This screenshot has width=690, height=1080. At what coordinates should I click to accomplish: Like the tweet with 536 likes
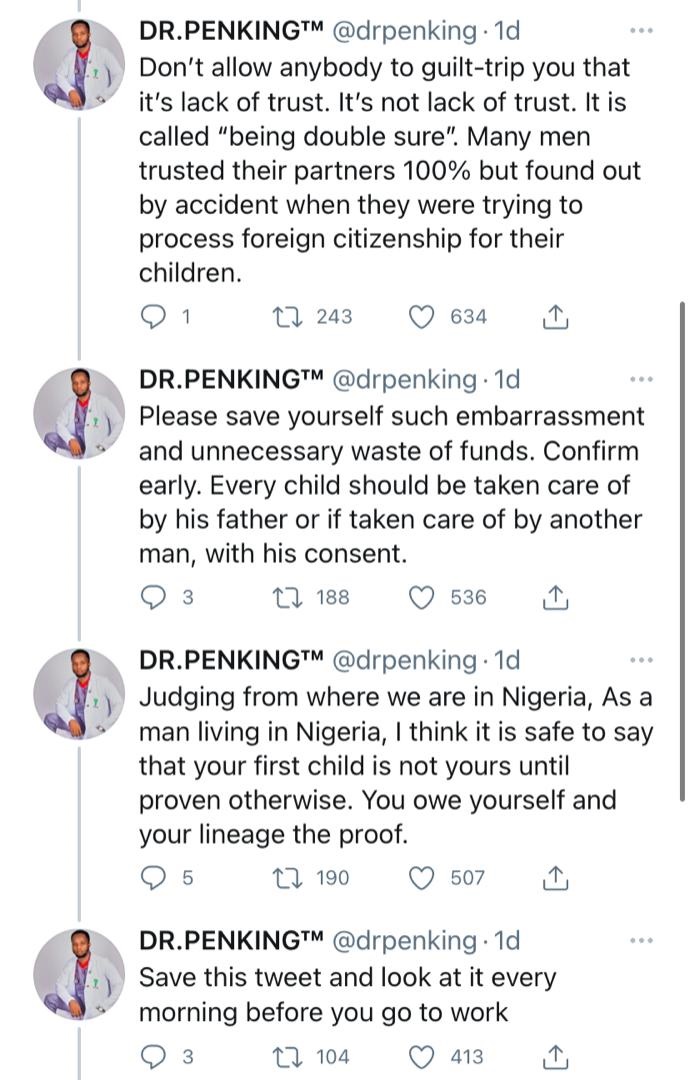[423, 598]
